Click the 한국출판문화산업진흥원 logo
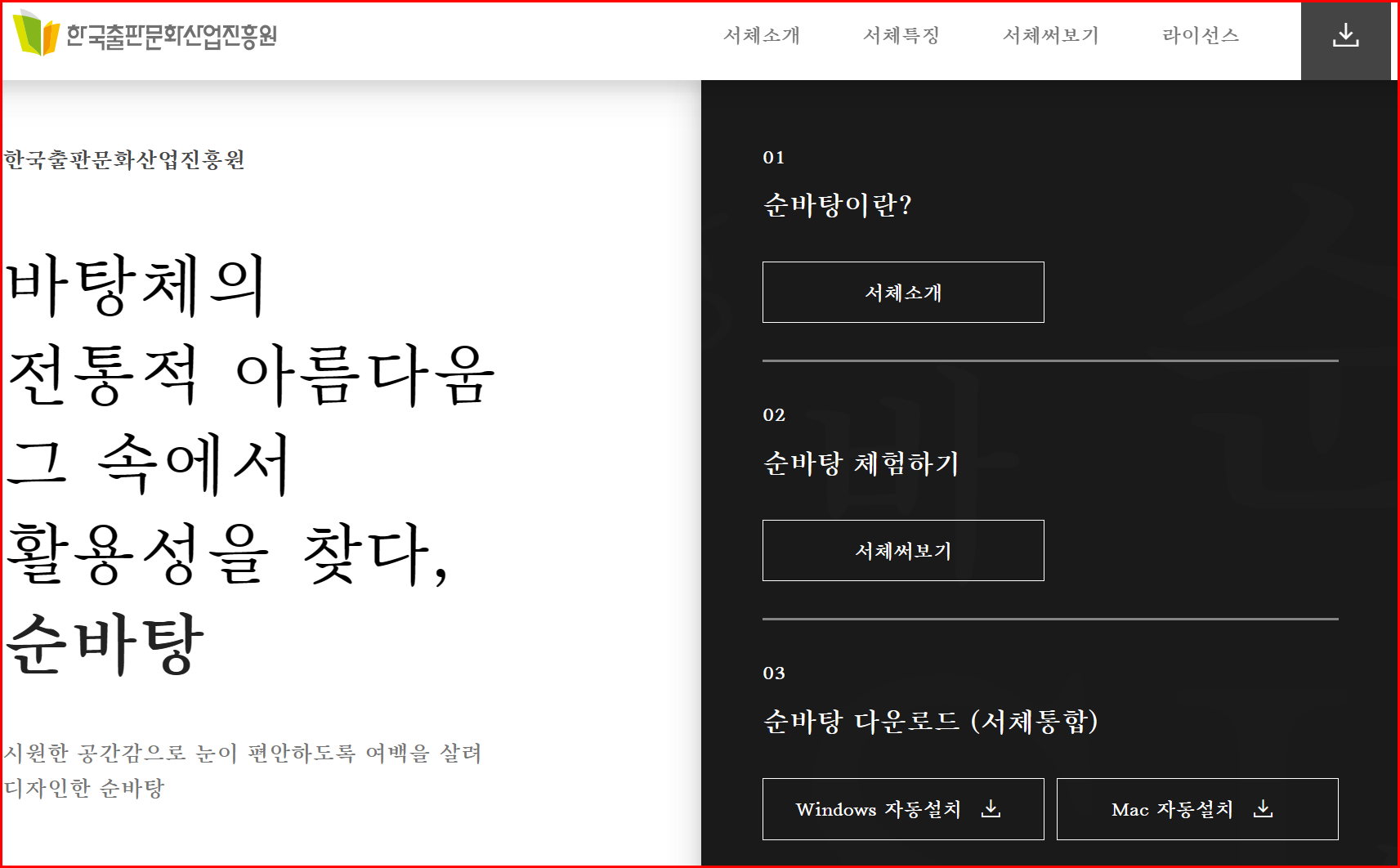 pyautogui.click(x=145, y=34)
